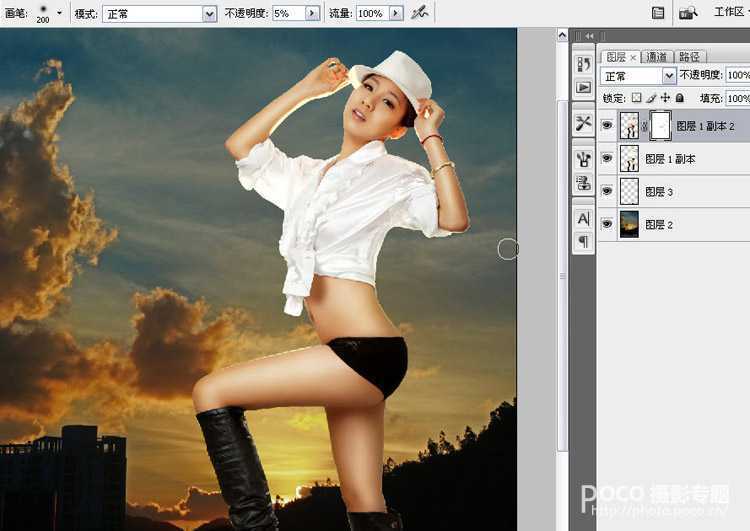Switch to the 路径 paths tab
The image size is (750, 531).
(x=689, y=57)
